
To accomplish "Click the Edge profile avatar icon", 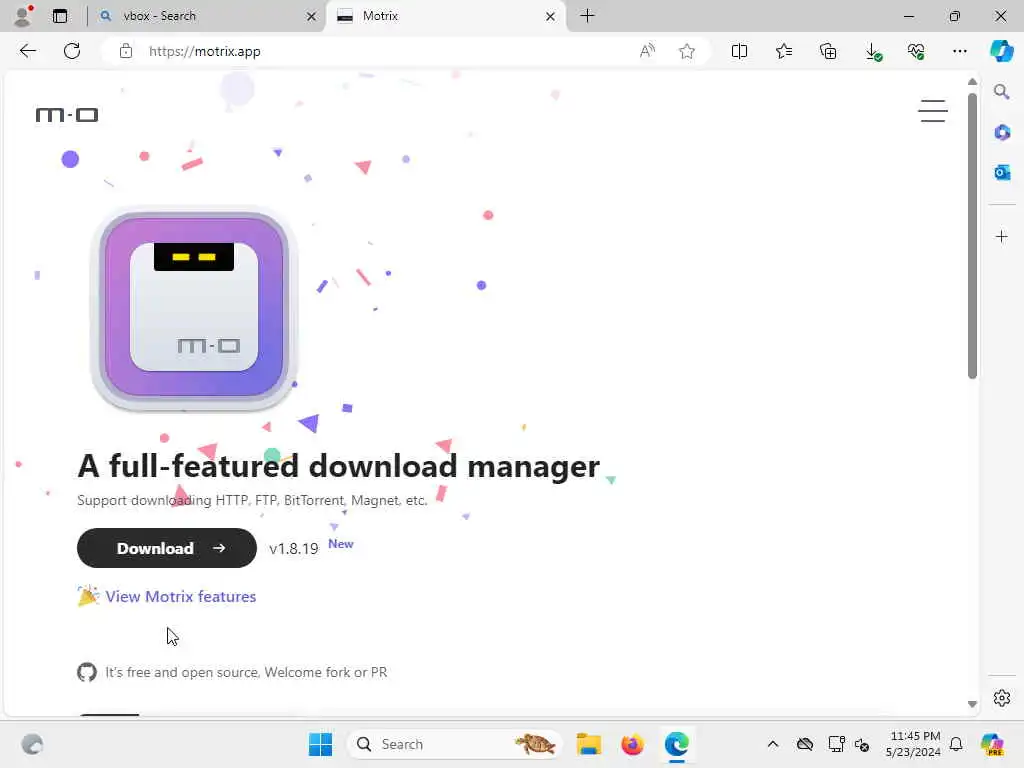I will click(x=24, y=16).
